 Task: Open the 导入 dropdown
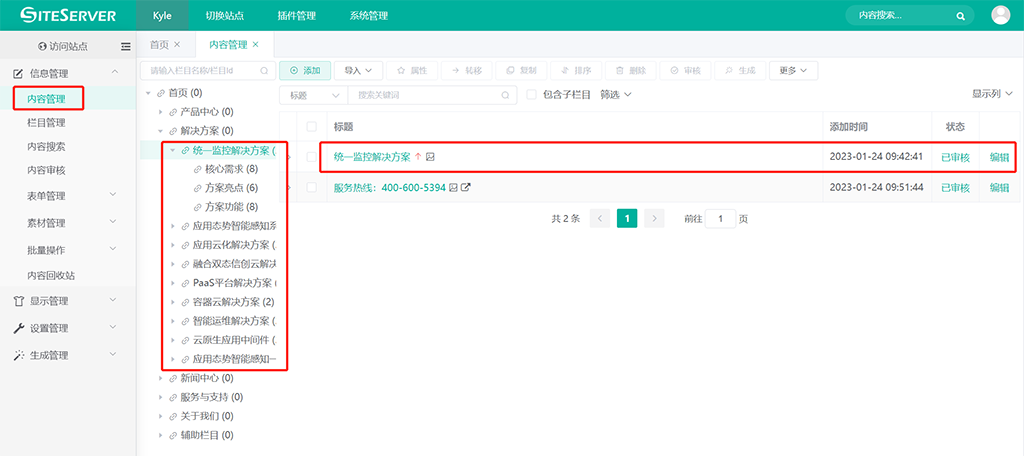click(358, 71)
